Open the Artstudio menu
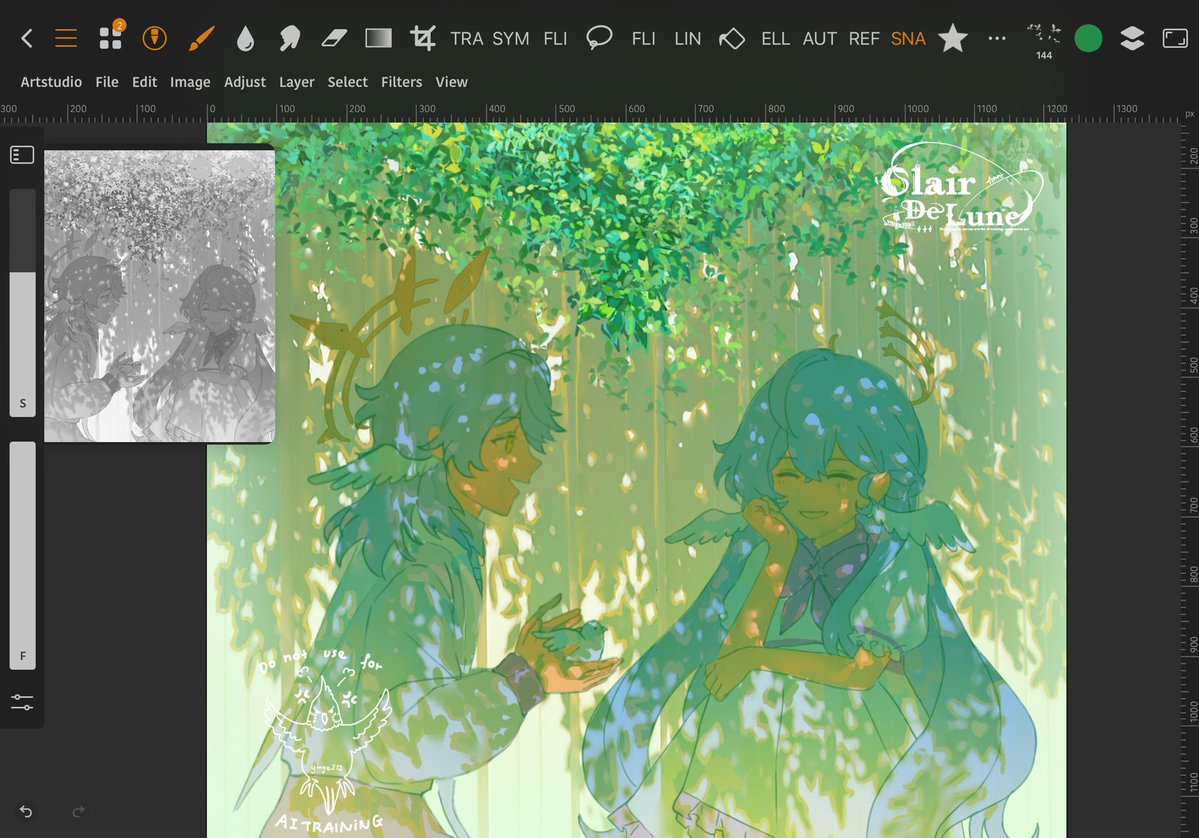The width and height of the screenshot is (1199, 838). (x=51, y=82)
